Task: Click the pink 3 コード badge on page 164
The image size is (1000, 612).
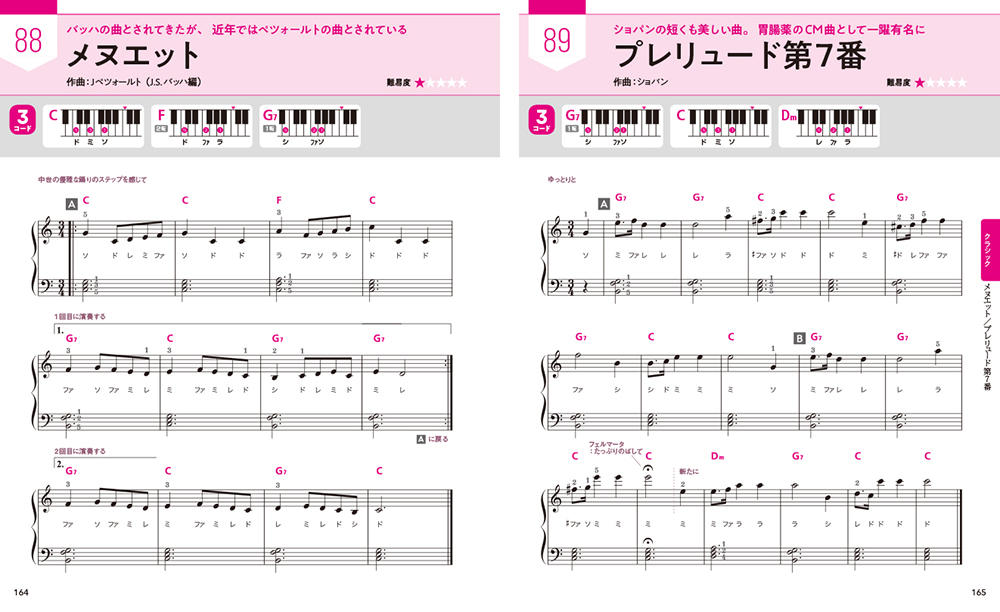Action: point(23,120)
